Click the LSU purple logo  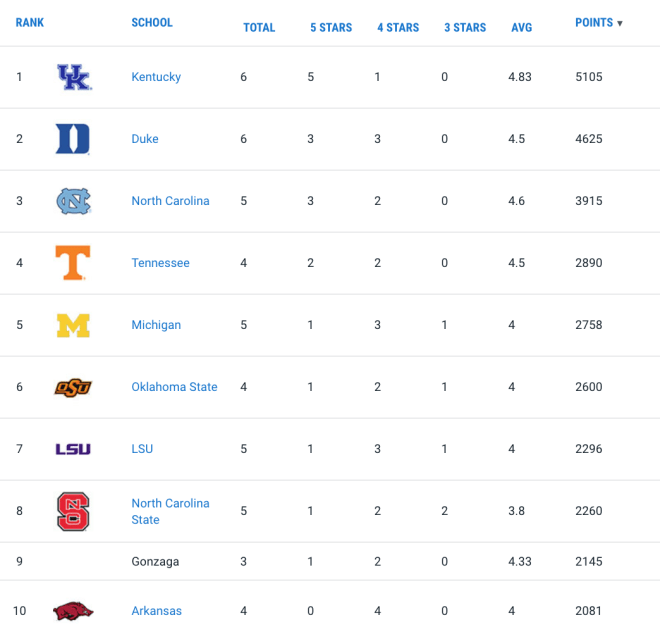tap(73, 449)
